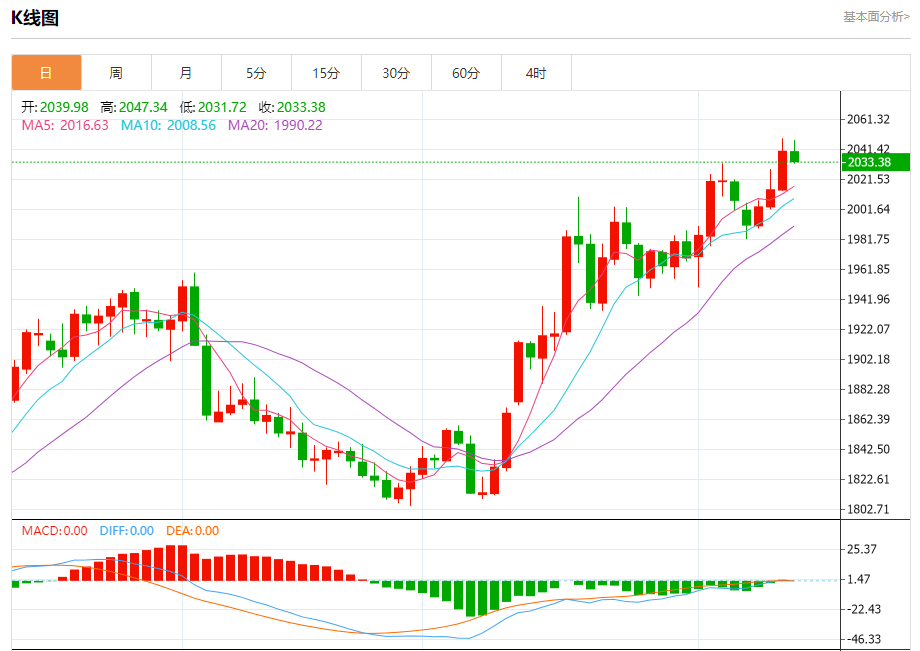The width and height of the screenshot is (920, 651).
Task: Click the K线图 heading
Action: (35, 18)
